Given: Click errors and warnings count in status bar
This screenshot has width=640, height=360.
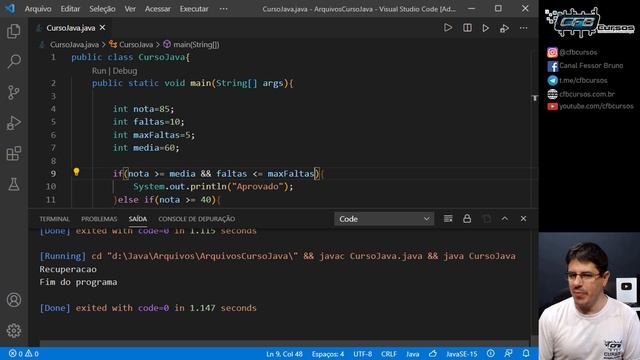Looking at the screenshot, I should (24, 354).
